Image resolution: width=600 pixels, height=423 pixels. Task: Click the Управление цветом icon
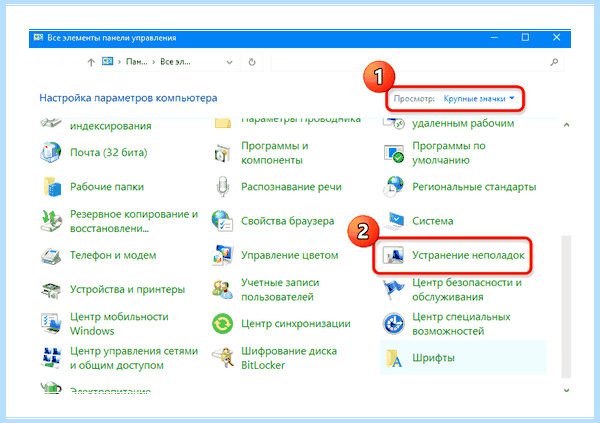click(x=222, y=255)
